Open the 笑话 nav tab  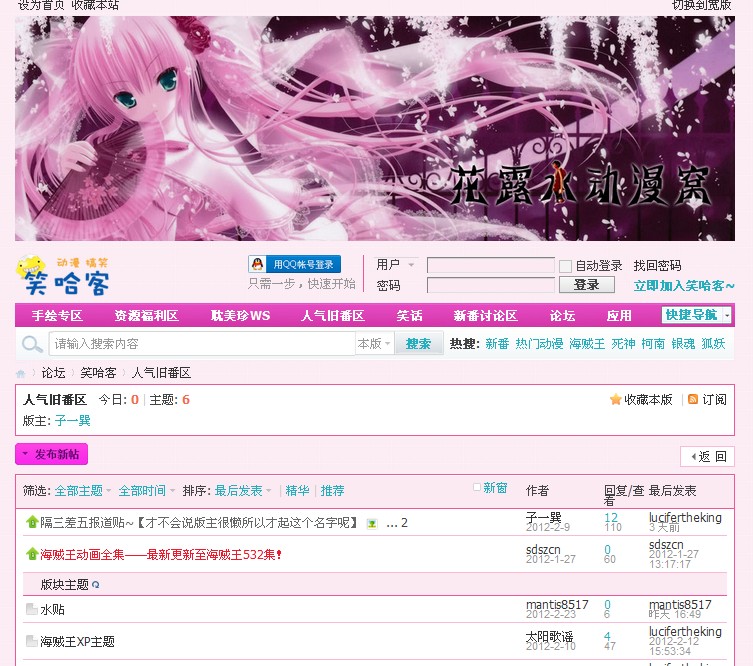409,315
